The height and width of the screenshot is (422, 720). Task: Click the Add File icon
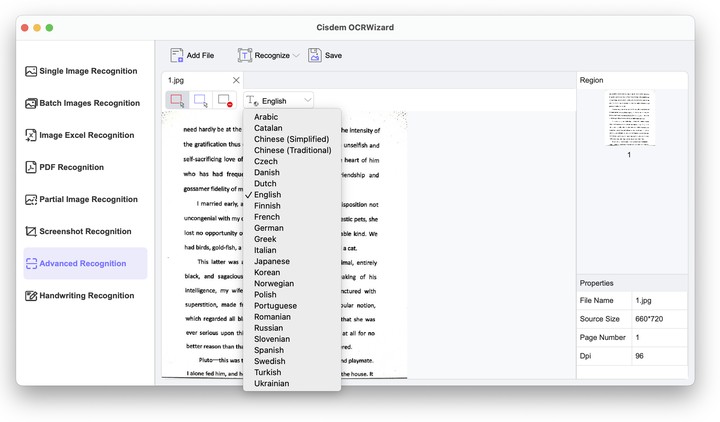177,55
